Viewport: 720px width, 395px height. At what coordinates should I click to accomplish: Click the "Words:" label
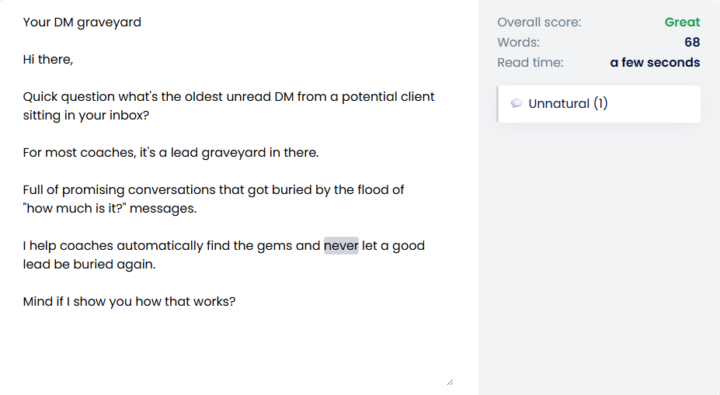pyautogui.click(x=518, y=42)
